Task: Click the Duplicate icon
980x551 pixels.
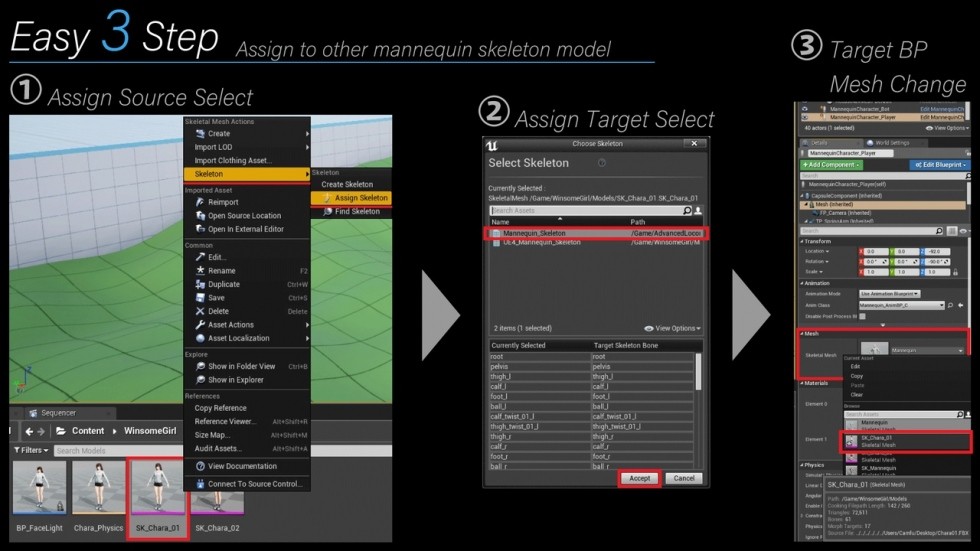Action: pyautogui.click(x=200, y=284)
